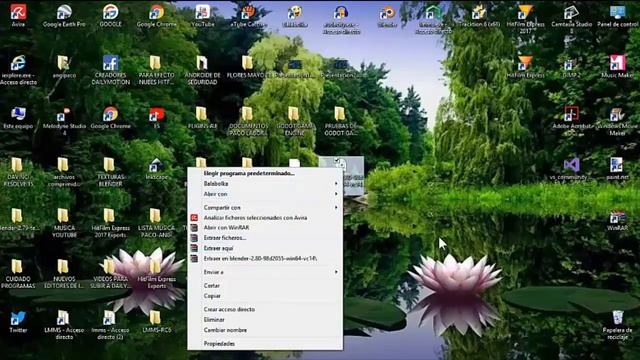The image size is (640, 360).
Task: Select the vs_community icon
Action: click(571, 169)
